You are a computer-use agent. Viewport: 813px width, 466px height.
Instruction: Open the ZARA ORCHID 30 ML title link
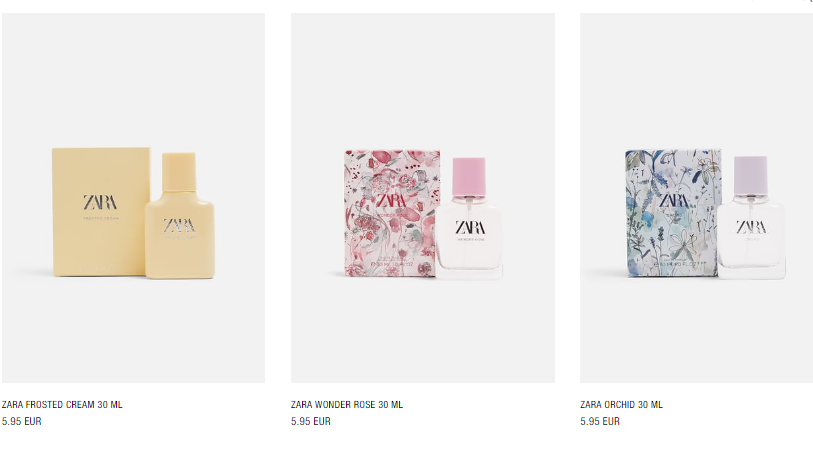pos(621,404)
